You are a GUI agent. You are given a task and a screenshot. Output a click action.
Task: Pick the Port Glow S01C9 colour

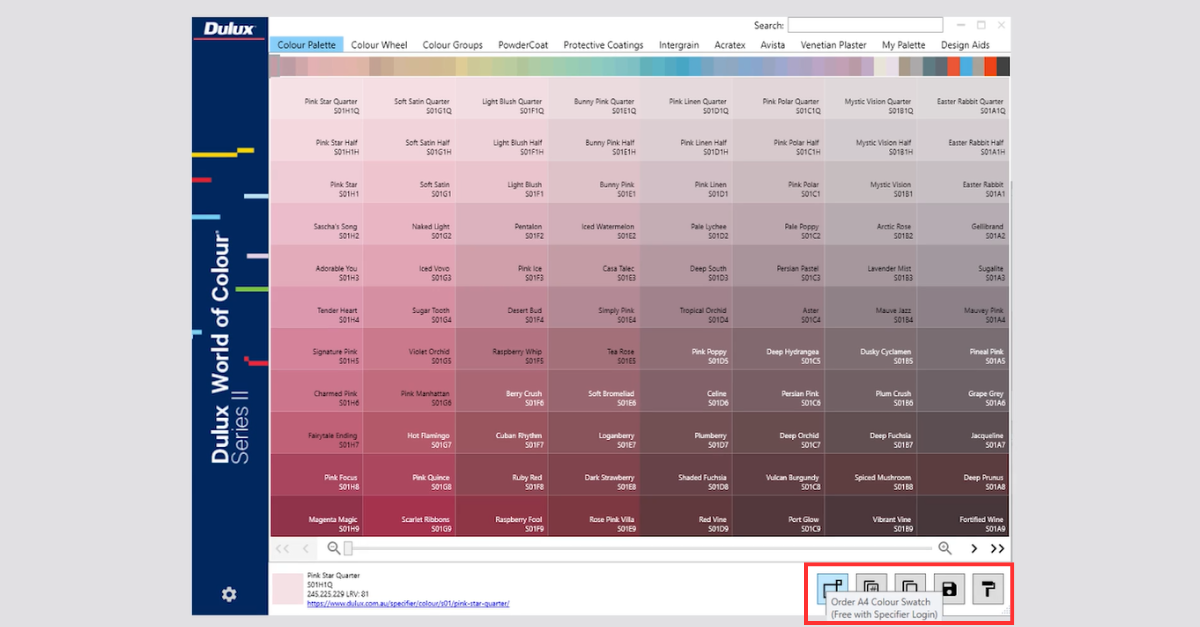(778, 516)
